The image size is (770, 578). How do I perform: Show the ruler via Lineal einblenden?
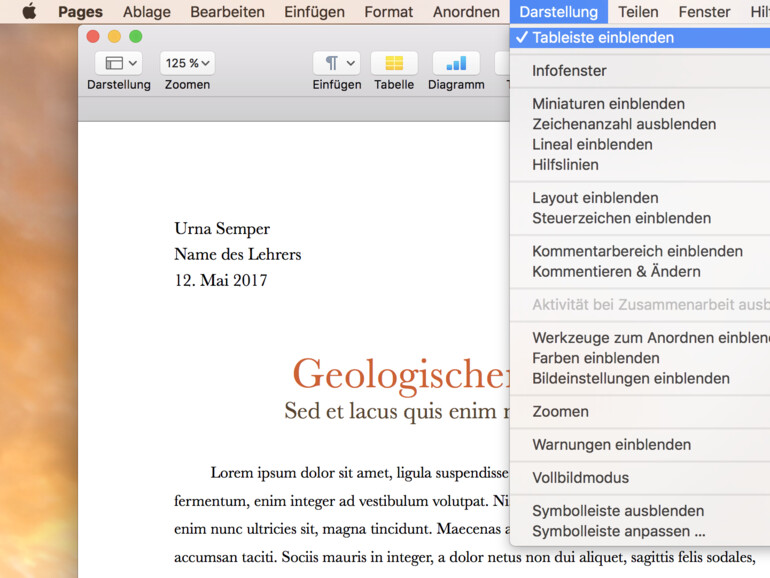pyautogui.click(x=640, y=144)
